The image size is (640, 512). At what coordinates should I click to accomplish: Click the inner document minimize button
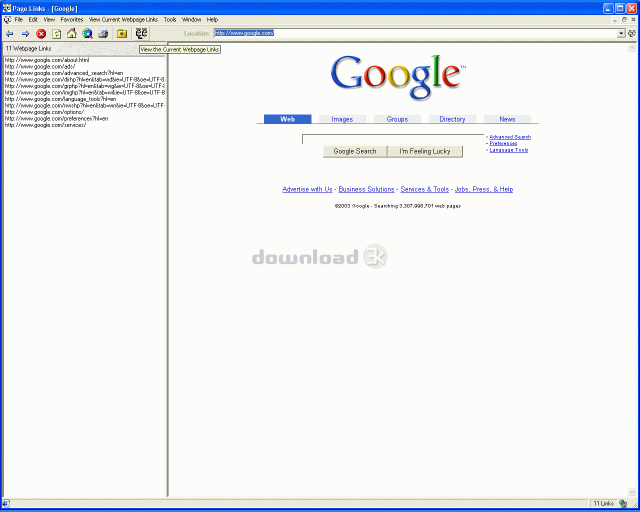[x=615, y=20]
